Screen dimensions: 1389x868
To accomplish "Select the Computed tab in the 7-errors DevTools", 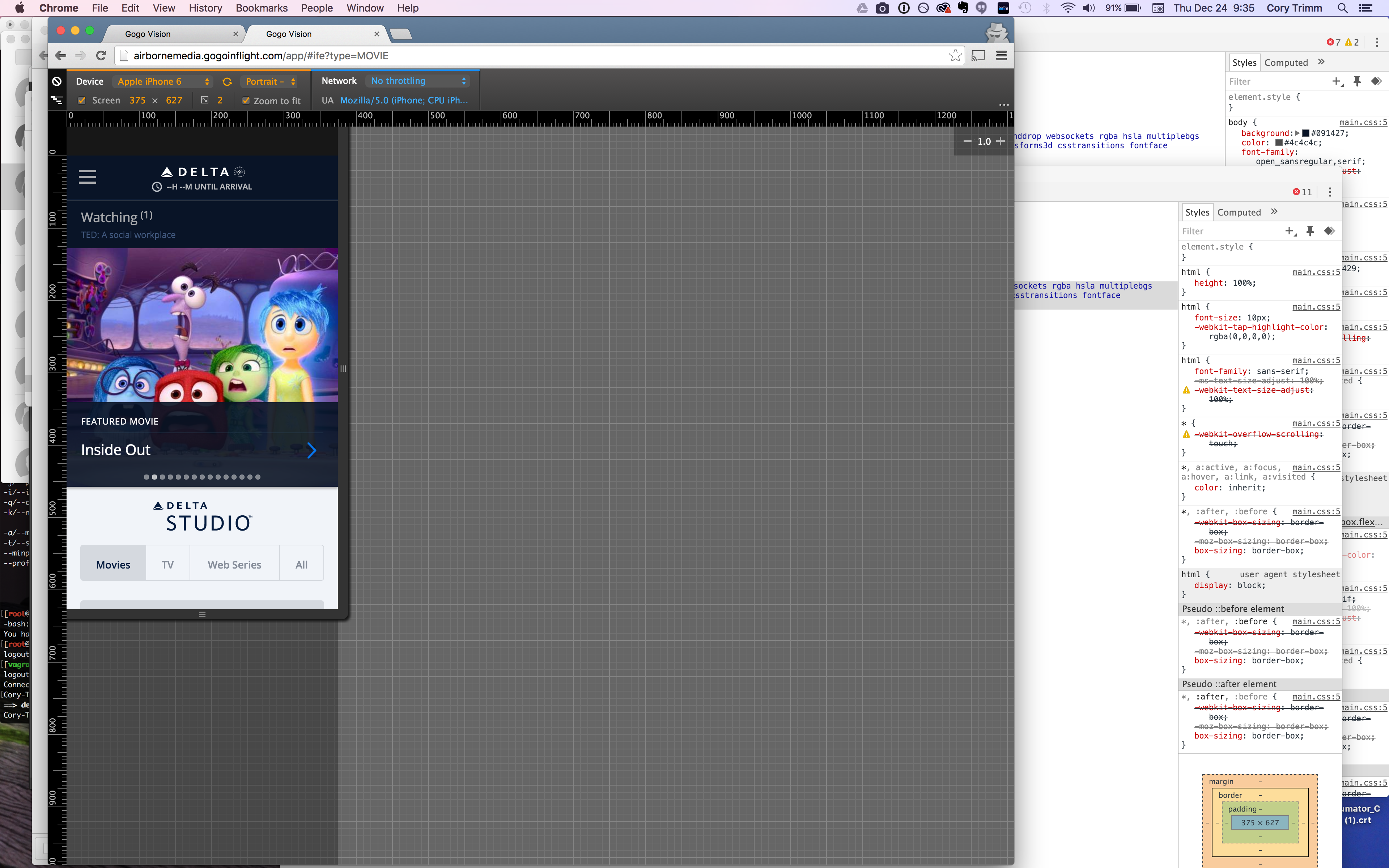I will 1286,63.
